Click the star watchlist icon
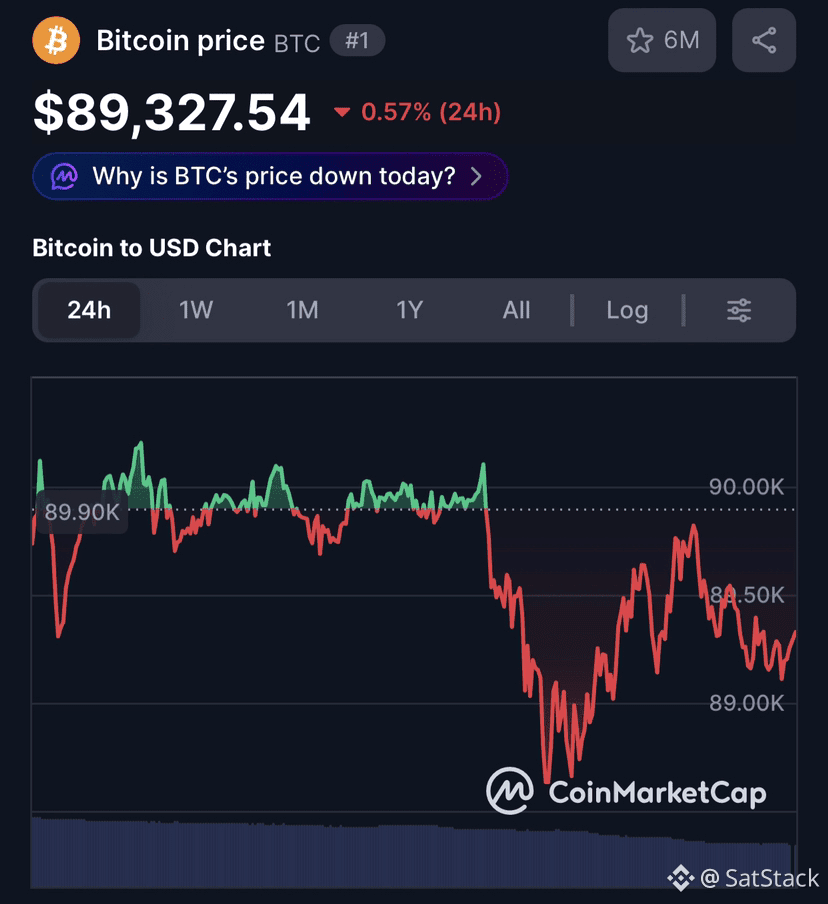 pyautogui.click(x=640, y=41)
